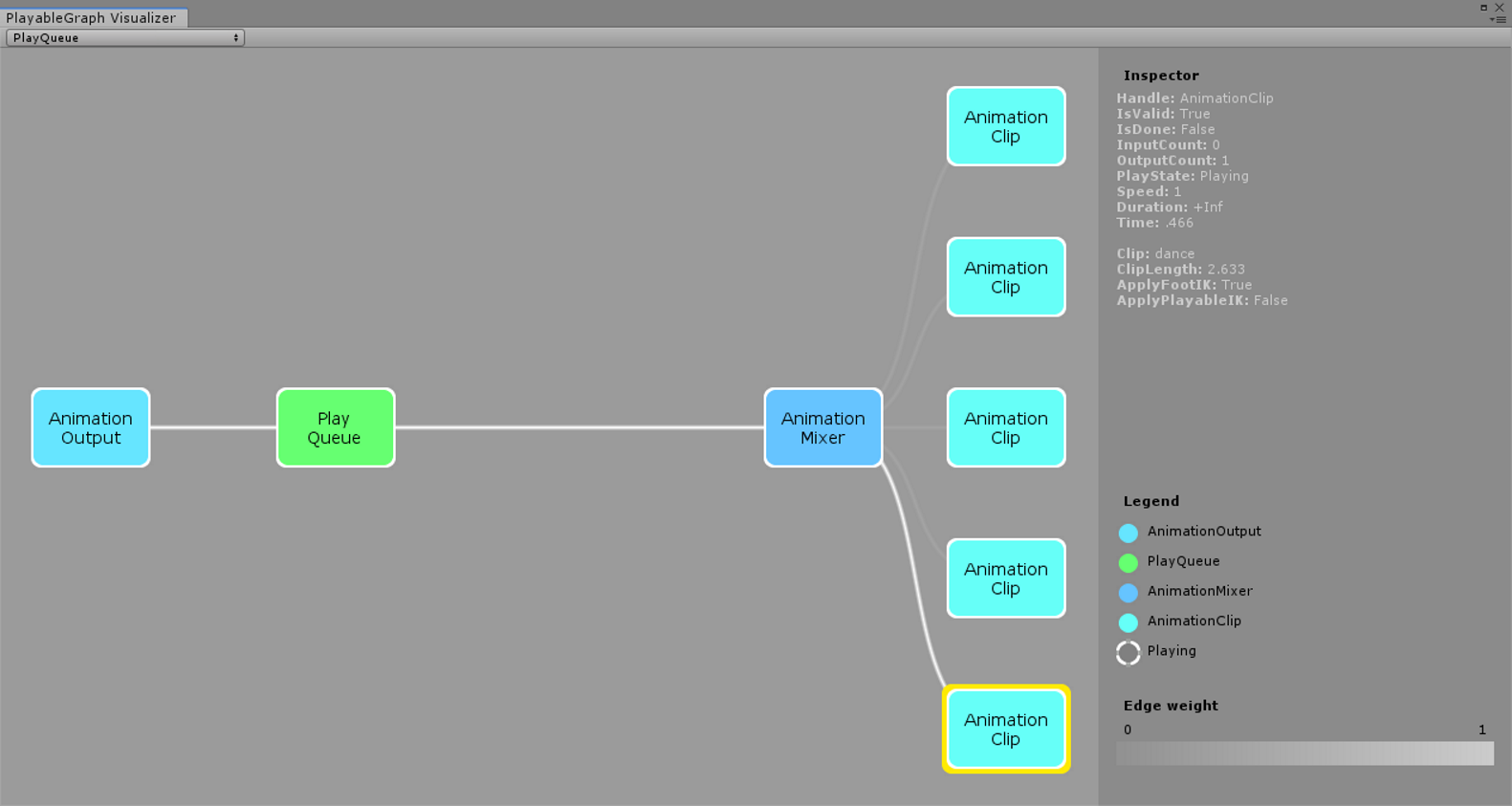Screen dimensions: 1512x806
Task: Close the visualizer window
Action: (x=1500, y=8)
